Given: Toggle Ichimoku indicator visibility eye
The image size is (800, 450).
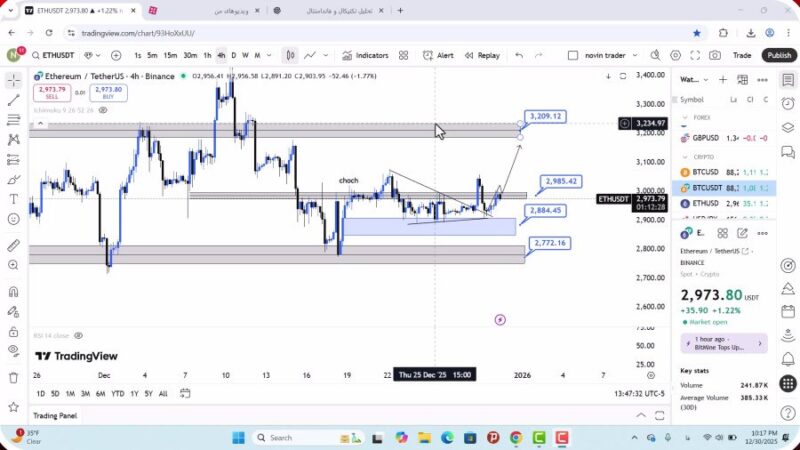Looking at the screenshot, I should (103, 110).
